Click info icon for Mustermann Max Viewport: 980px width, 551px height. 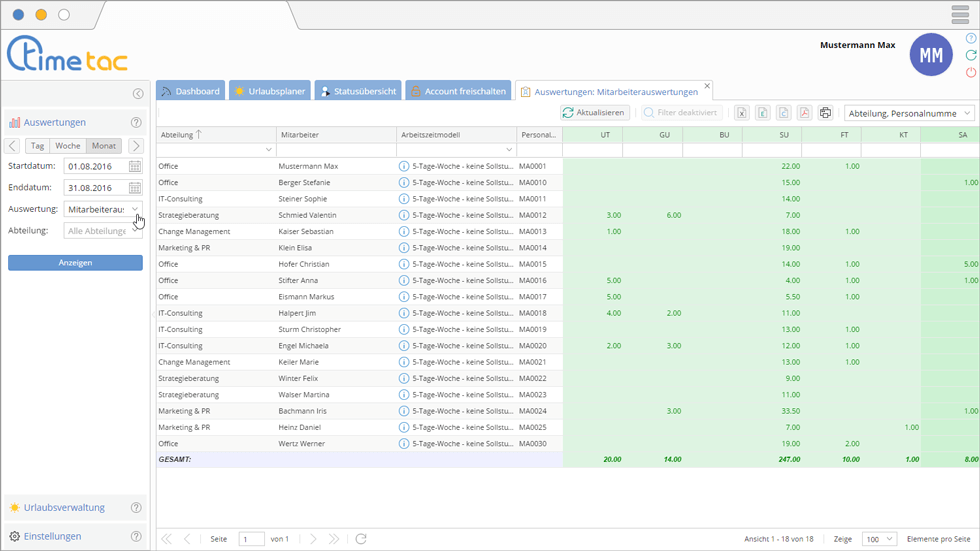pos(404,166)
